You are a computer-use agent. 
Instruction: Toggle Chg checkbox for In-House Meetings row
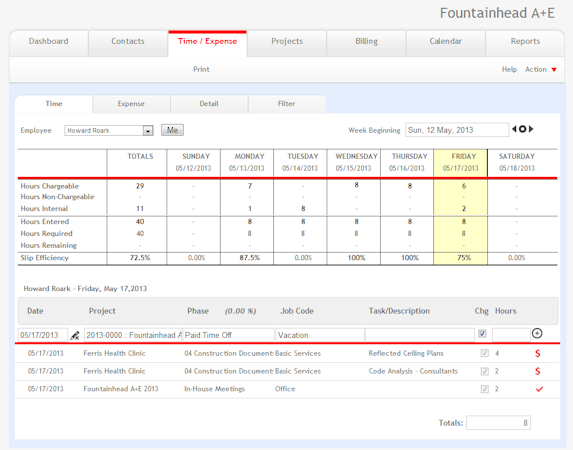pyautogui.click(x=485, y=389)
